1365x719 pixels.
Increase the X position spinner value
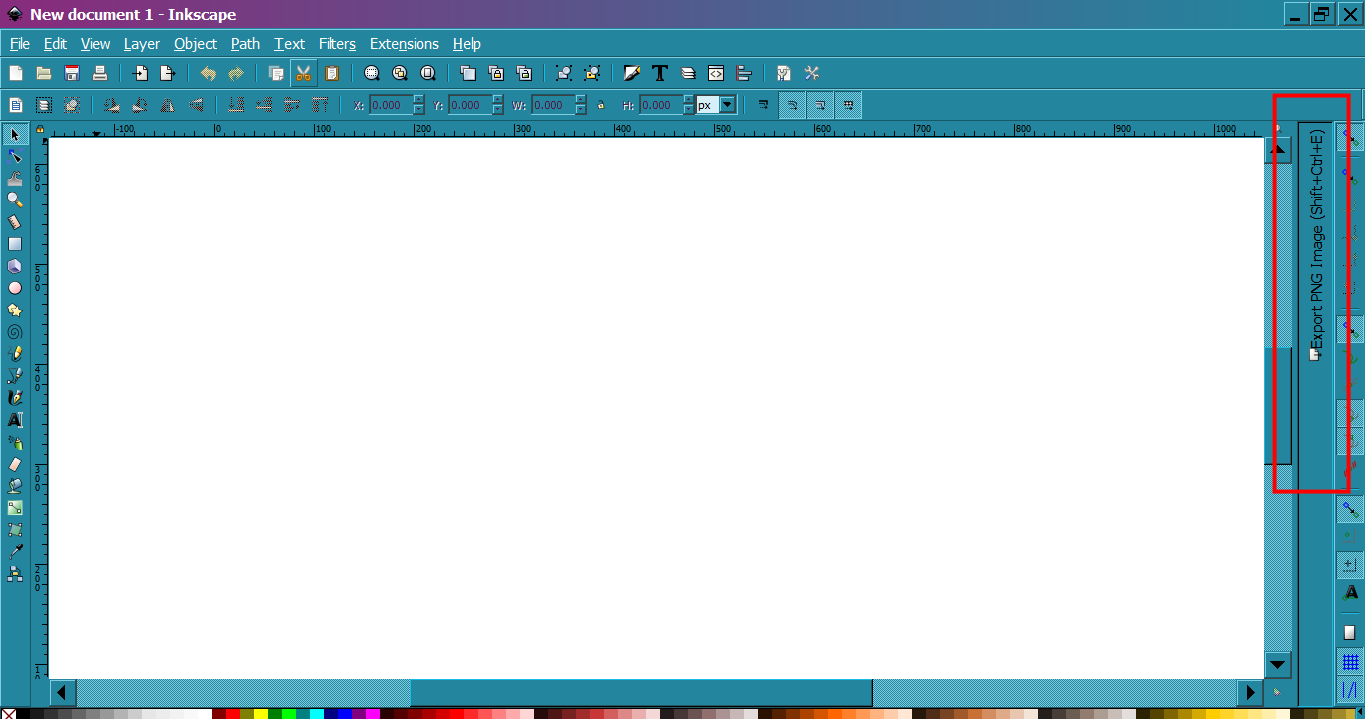click(418, 100)
